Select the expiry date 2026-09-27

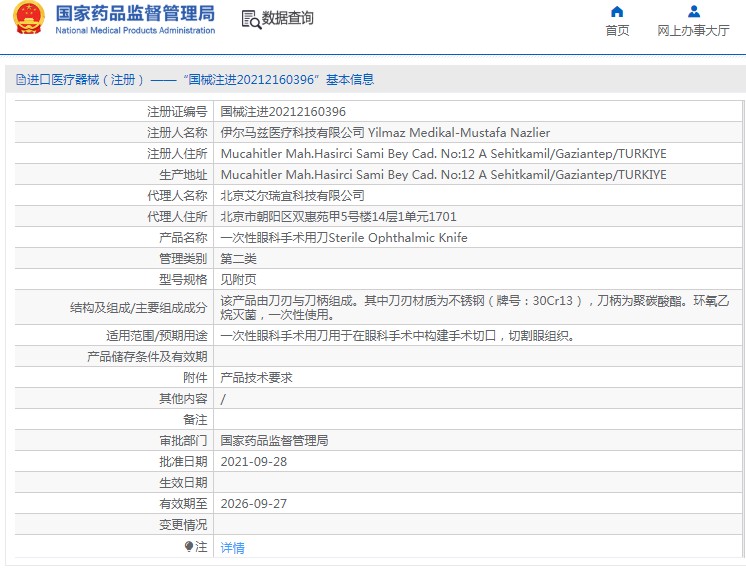point(254,504)
